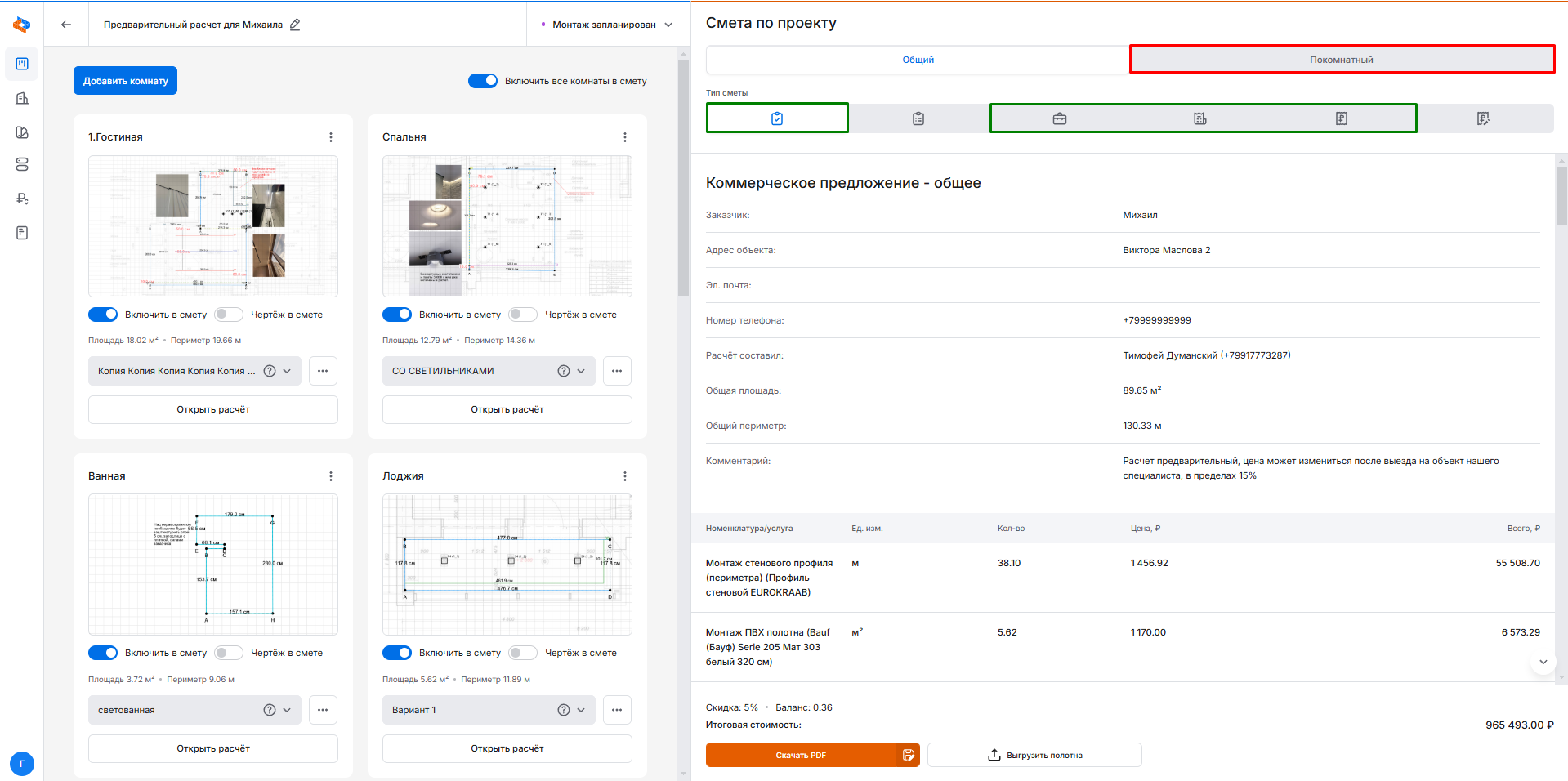Switch to the "Общий" estimate tab

(918, 60)
